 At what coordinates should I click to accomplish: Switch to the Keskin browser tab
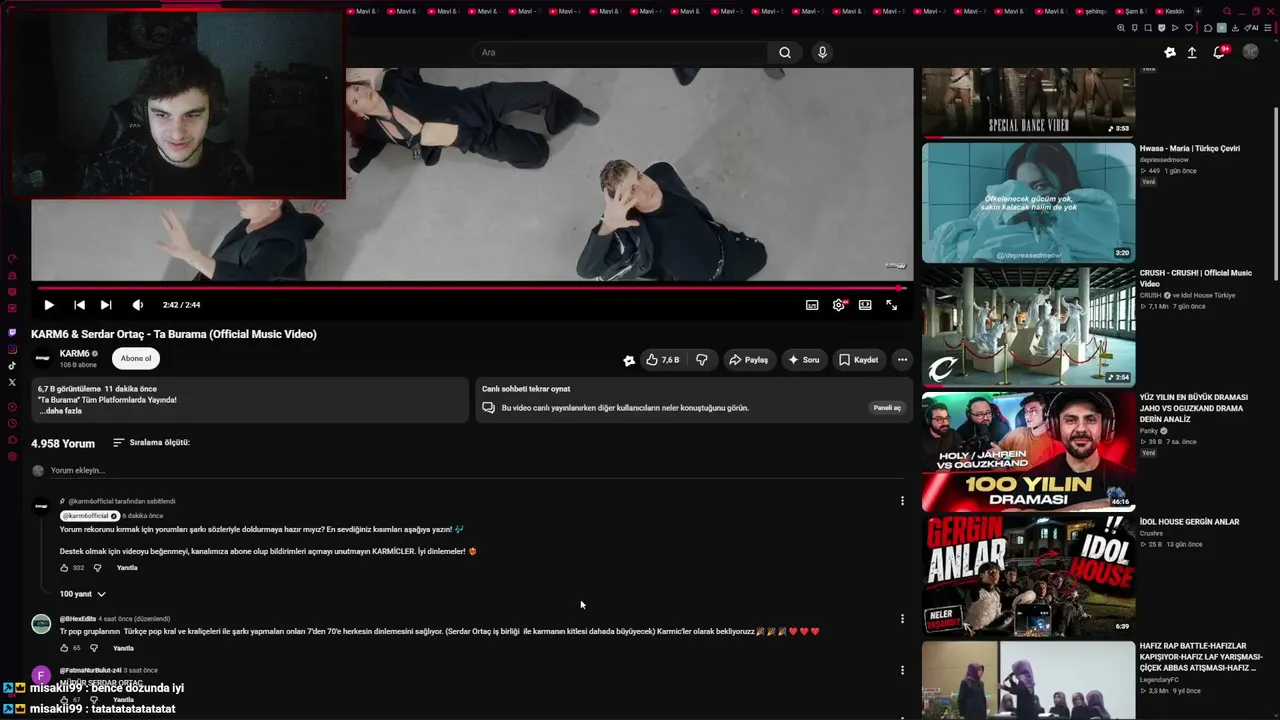click(1169, 11)
